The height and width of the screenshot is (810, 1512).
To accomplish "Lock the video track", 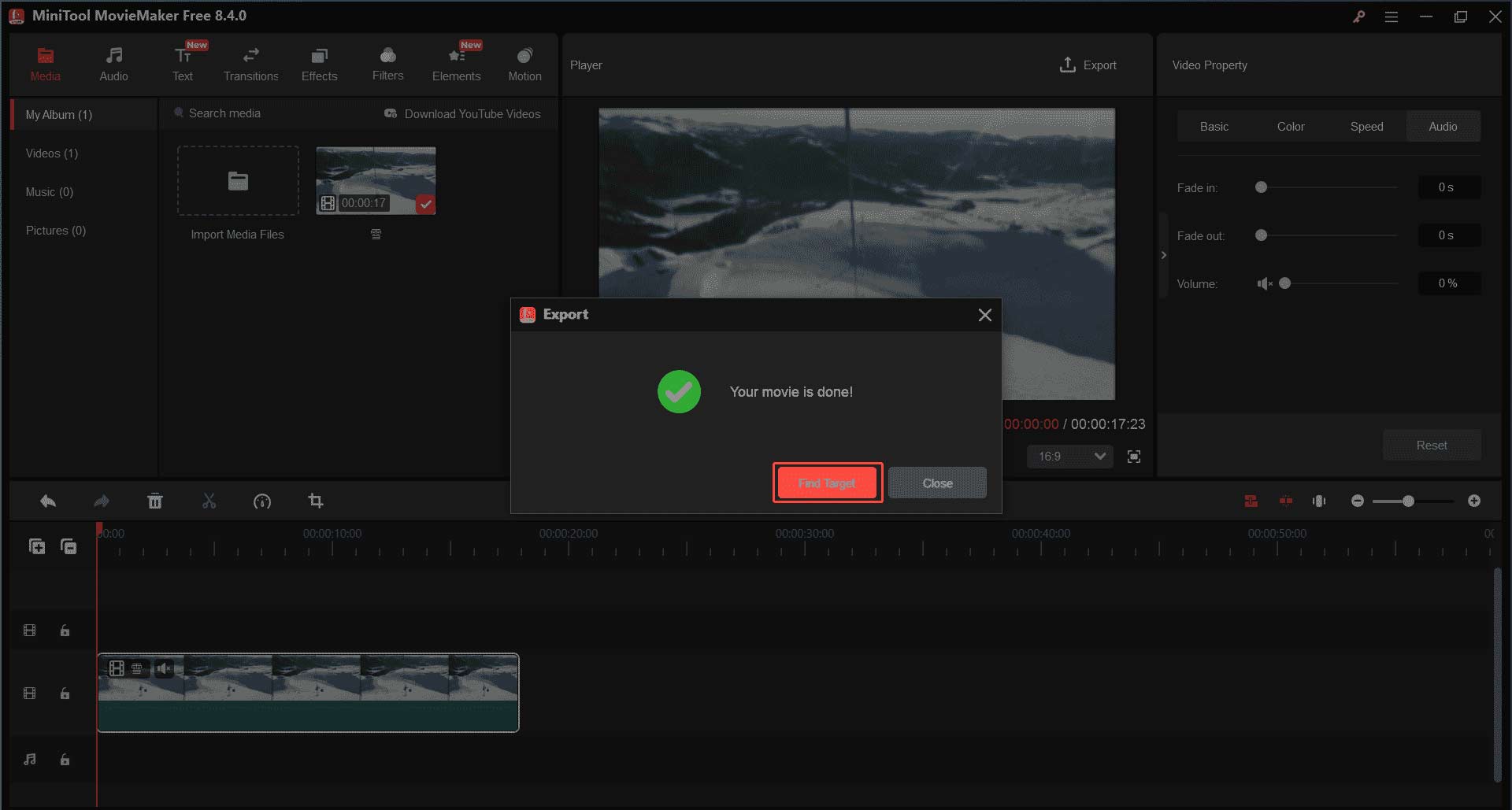I will pos(64,693).
